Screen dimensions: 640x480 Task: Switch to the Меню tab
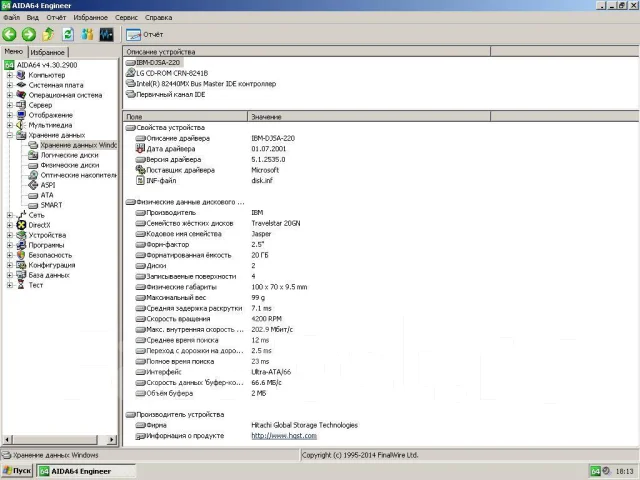14,51
